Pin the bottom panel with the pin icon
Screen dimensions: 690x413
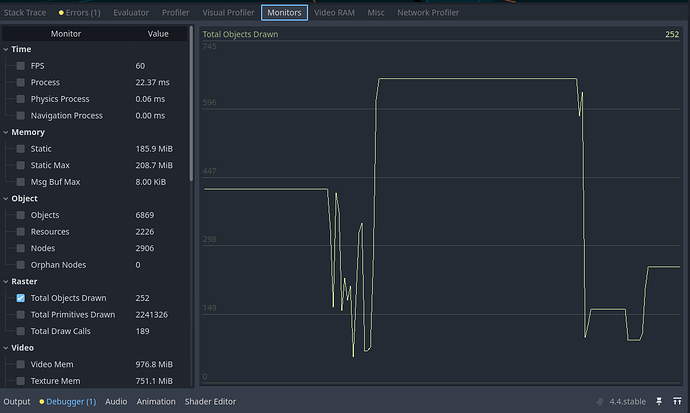coord(658,401)
